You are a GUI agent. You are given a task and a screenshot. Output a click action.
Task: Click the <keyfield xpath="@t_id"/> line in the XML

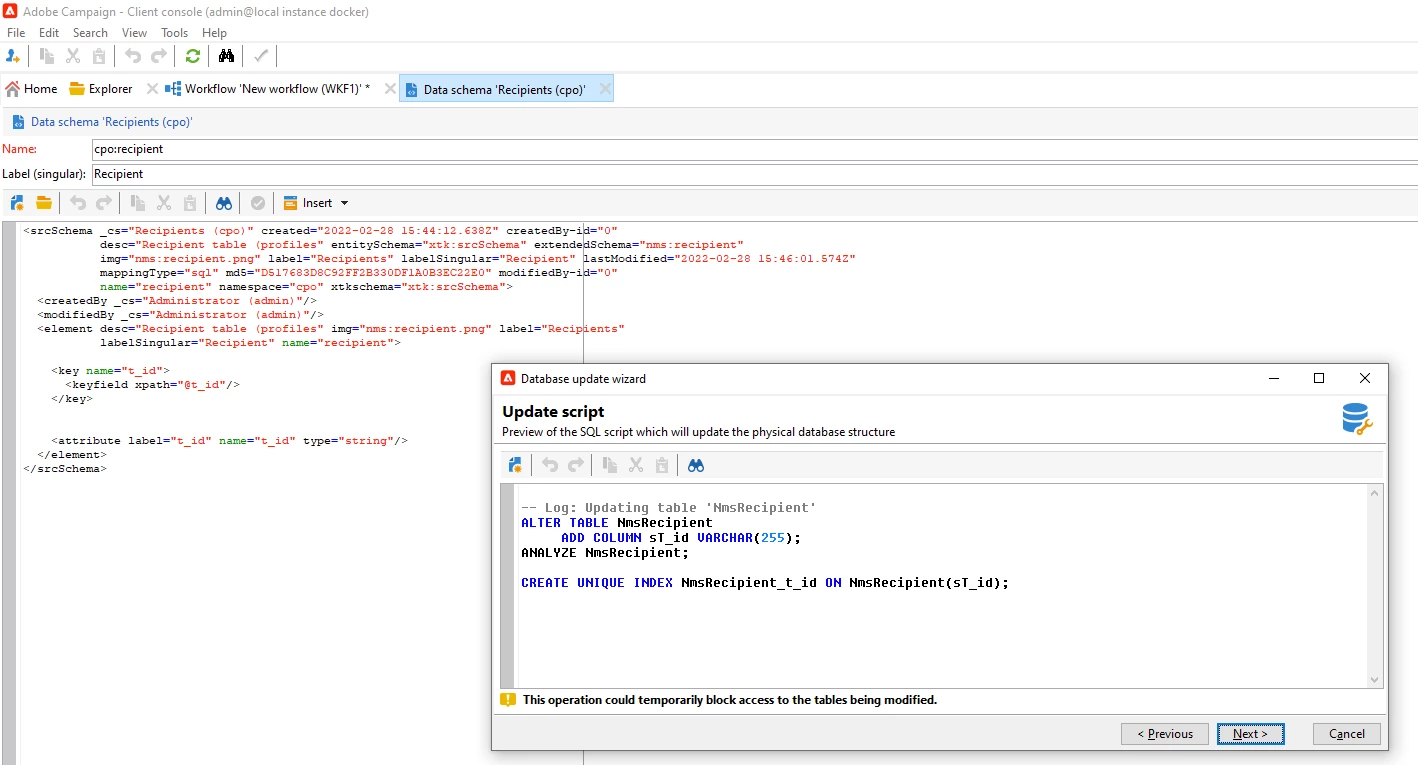[x=153, y=384]
